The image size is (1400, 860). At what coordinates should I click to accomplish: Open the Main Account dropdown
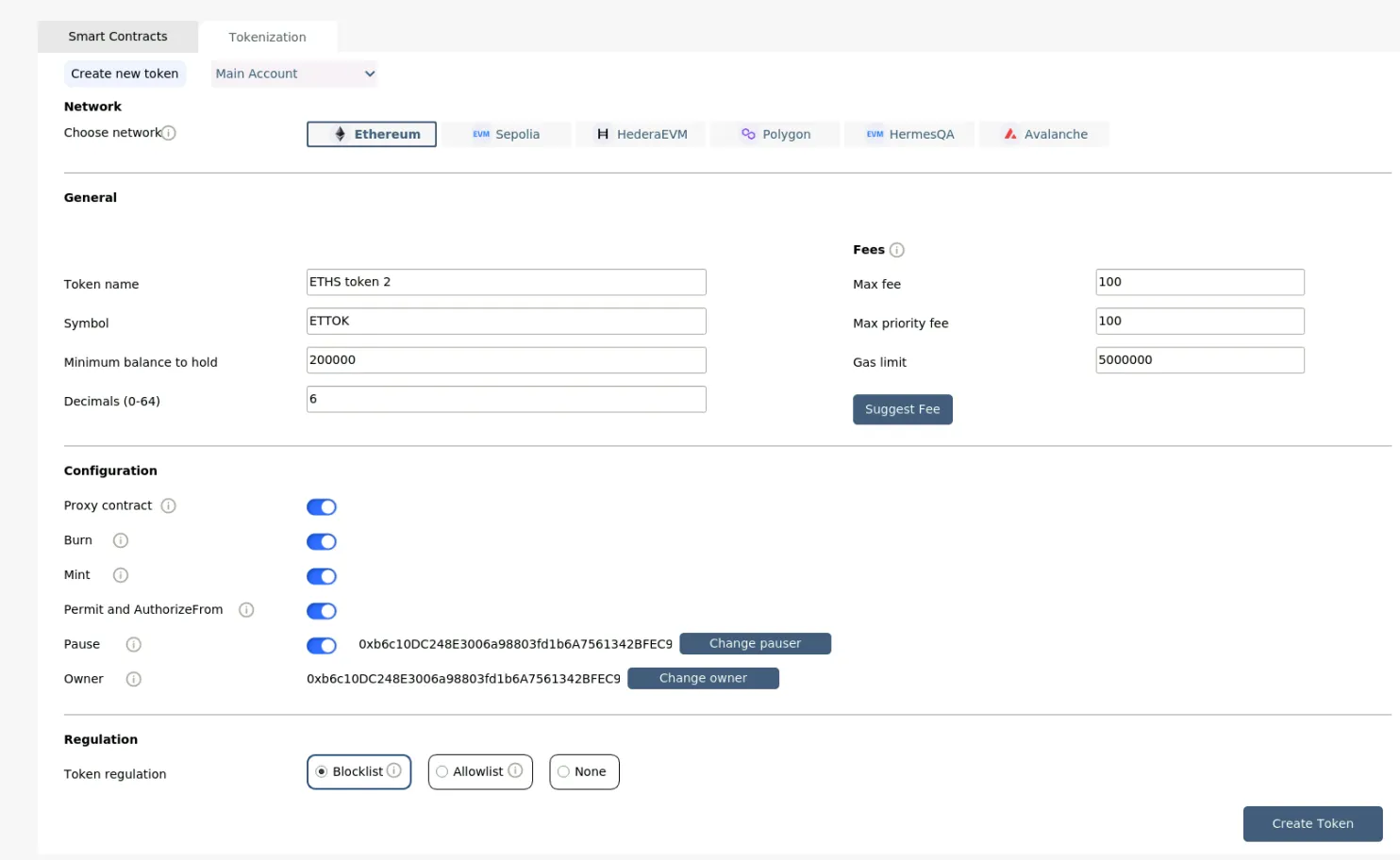tap(294, 74)
